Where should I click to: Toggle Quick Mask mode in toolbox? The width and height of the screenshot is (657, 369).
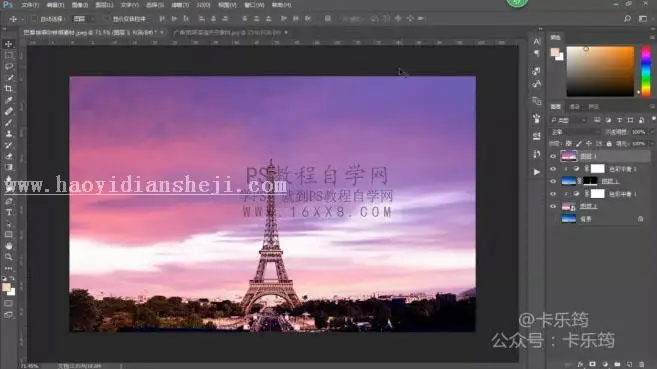coord(8,303)
